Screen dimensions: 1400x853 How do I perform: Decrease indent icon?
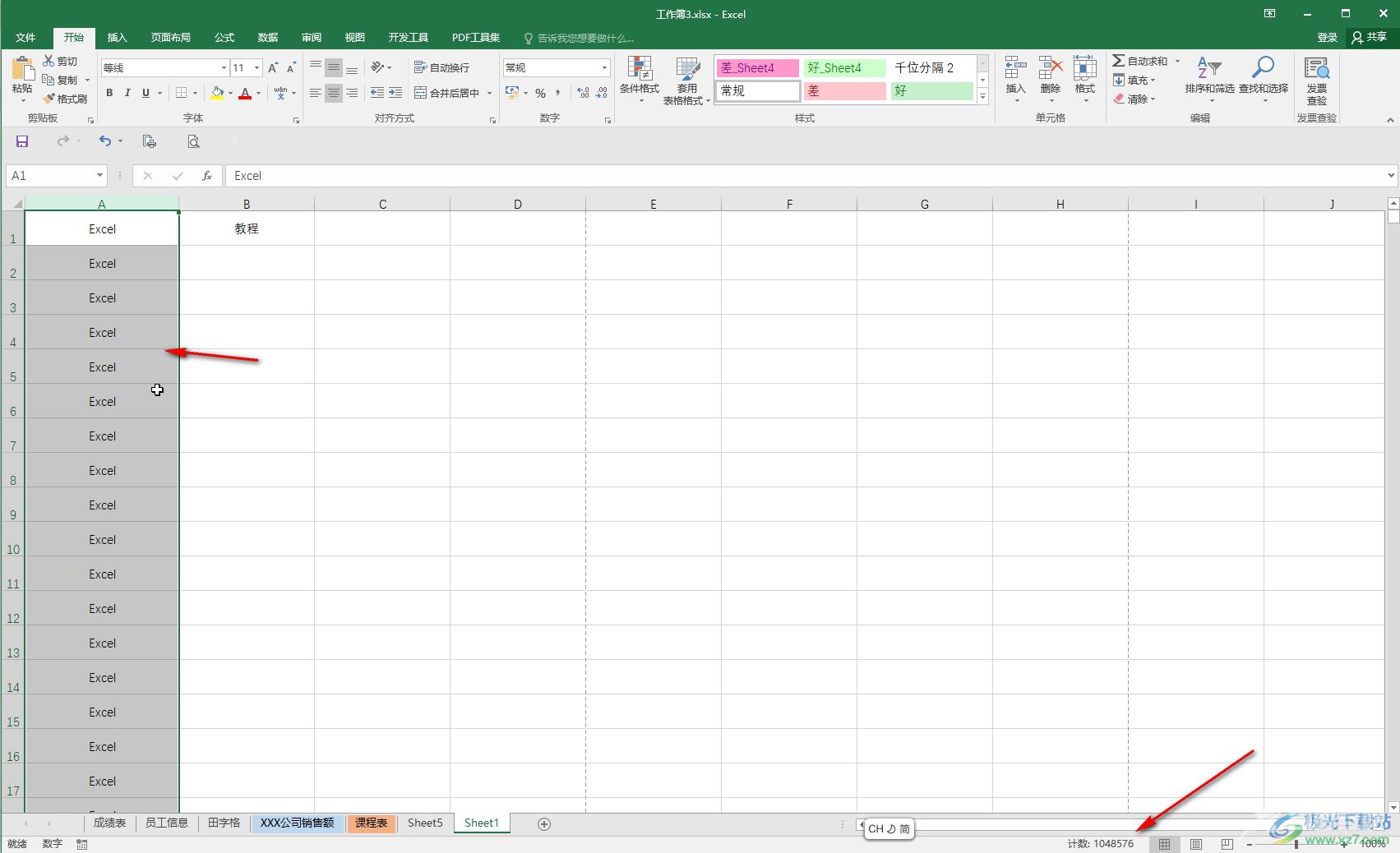pos(377,93)
